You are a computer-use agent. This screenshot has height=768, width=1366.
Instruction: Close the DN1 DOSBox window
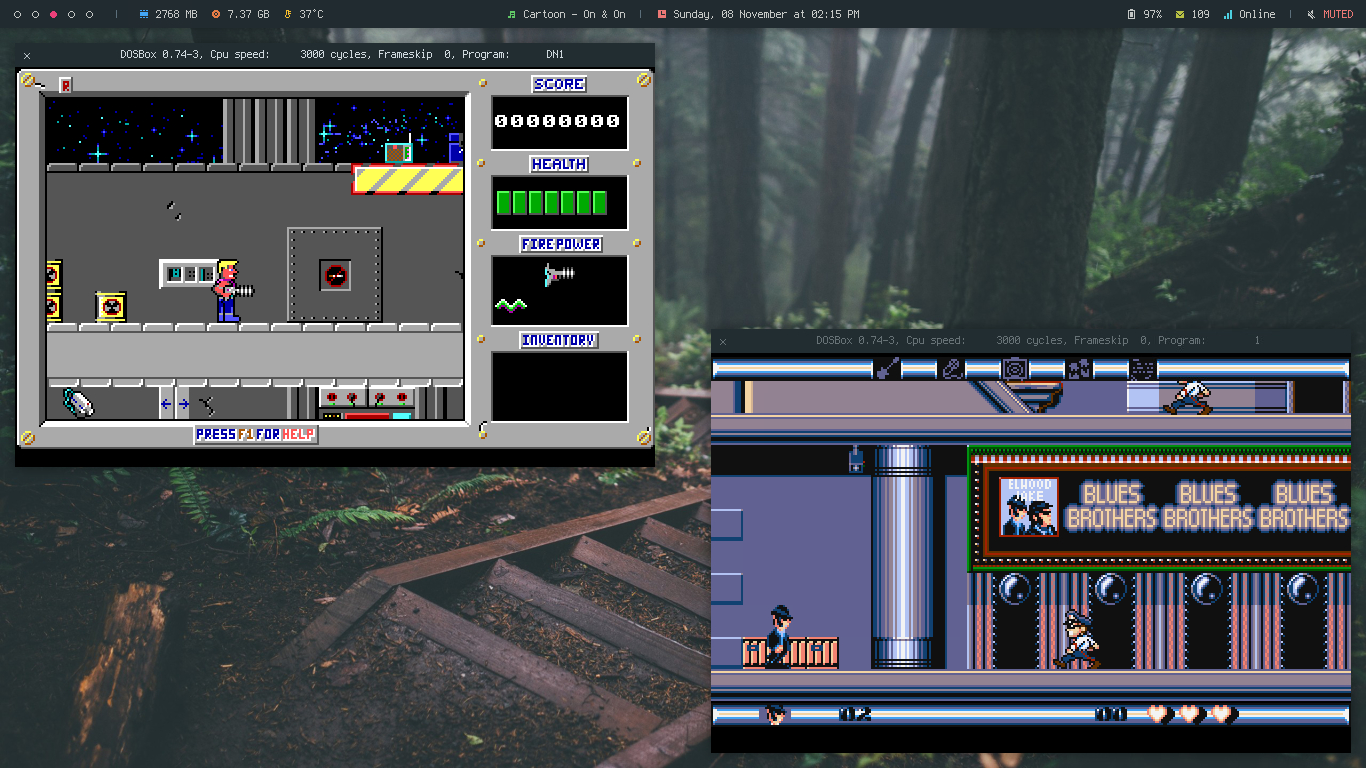tap(27, 56)
